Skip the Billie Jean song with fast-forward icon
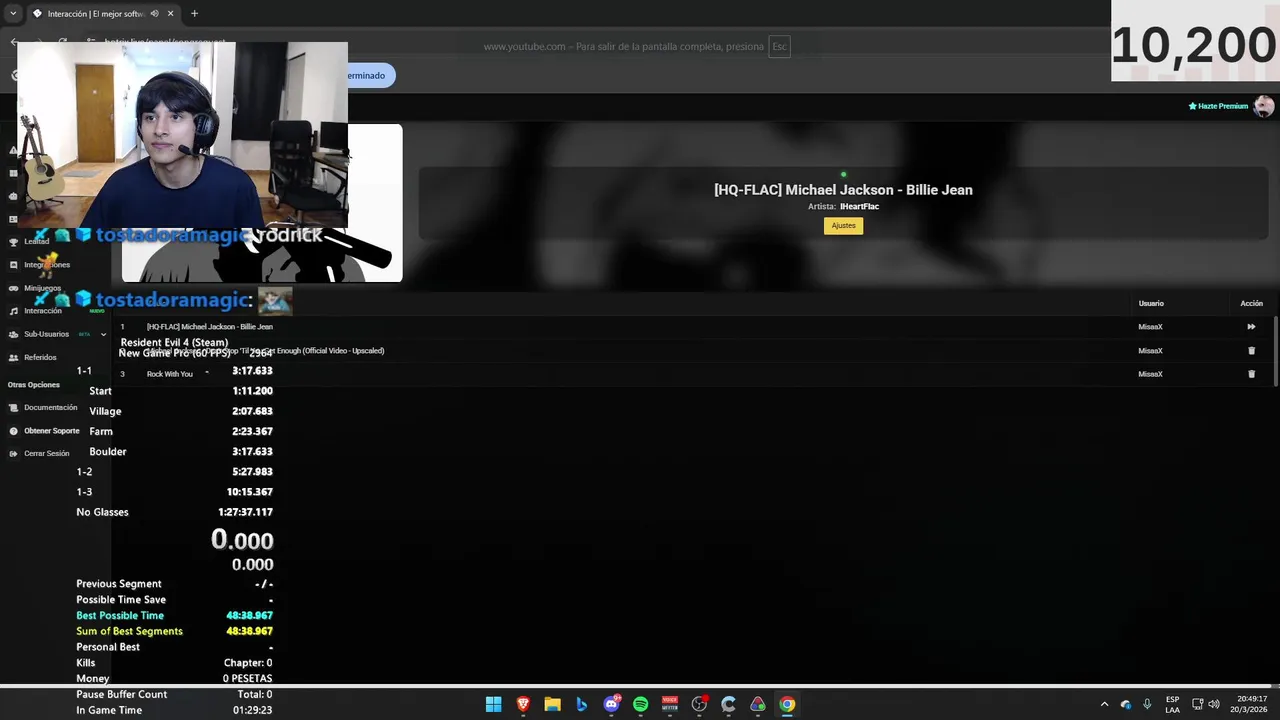The height and width of the screenshot is (720, 1280). pos(1251,327)
